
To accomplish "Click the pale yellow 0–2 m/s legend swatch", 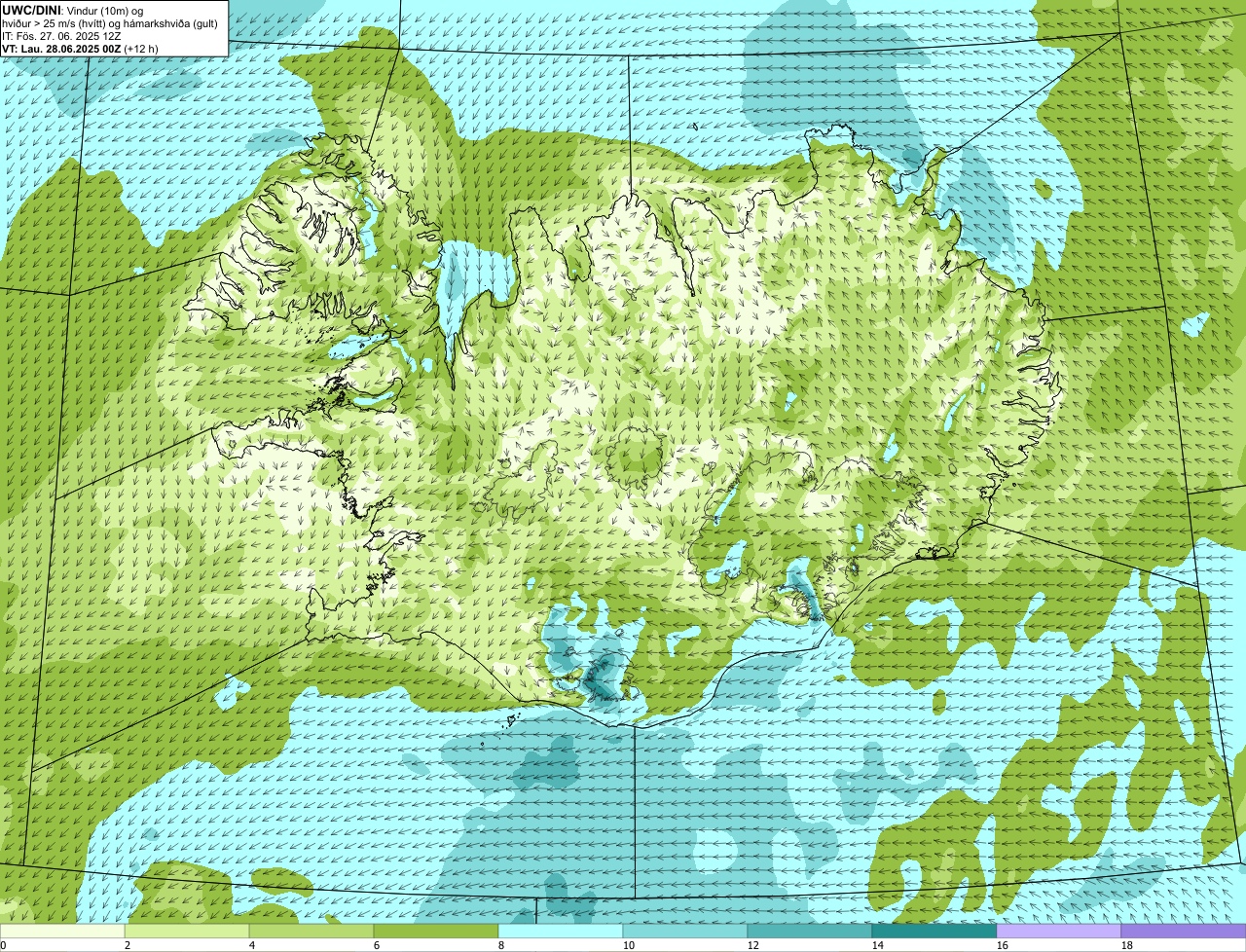I will pyautogui.click(x=62, y=931).
